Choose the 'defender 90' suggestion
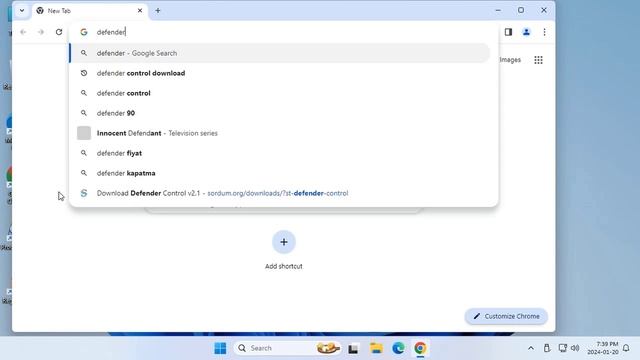640x360 pixels. pyautogui.click(x=280, y=113)
